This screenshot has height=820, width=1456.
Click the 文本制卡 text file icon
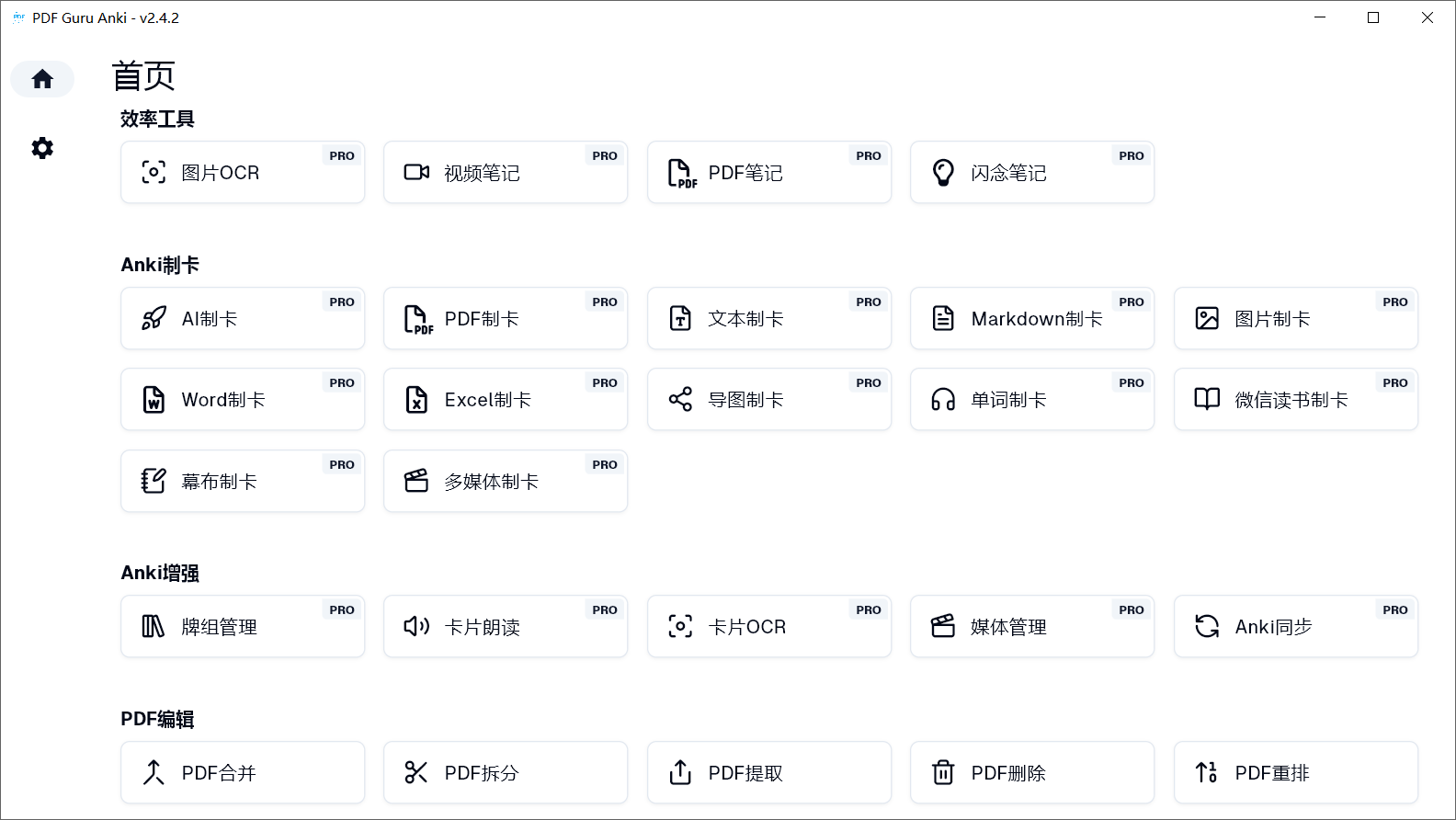click(680, 318)
